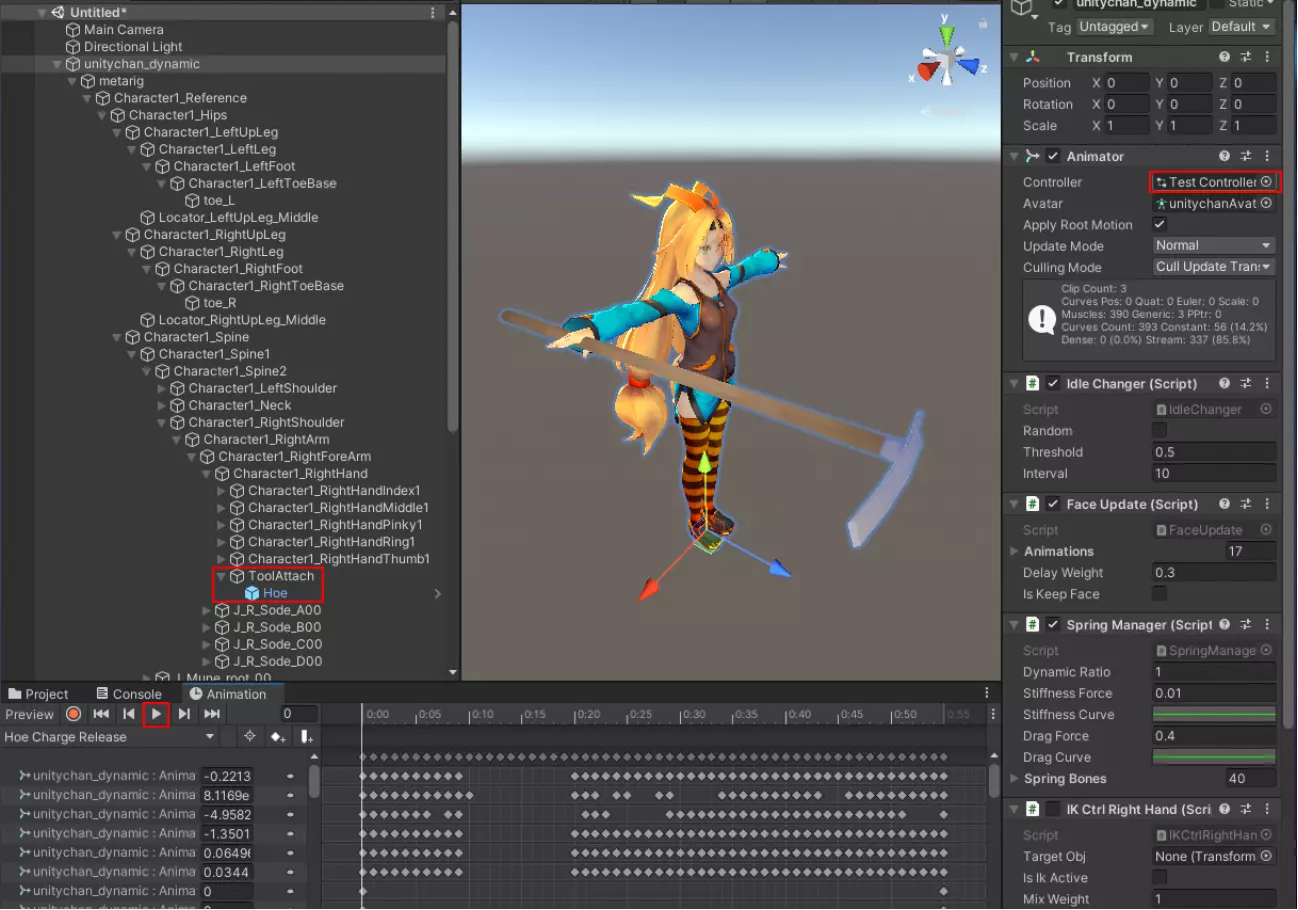The image size is (1298, 910).
Task: Open the Hoe Charge Release clip dropdown
Action: click(x=110, y=737)
